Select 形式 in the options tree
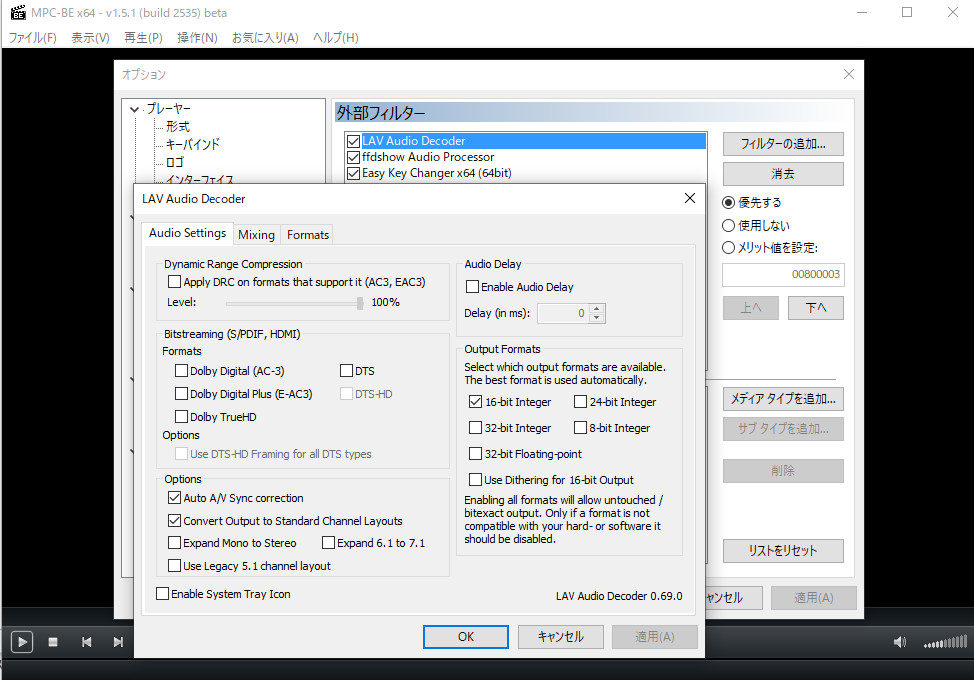Viewport: 974px width, 680px height. pos(178,126)
